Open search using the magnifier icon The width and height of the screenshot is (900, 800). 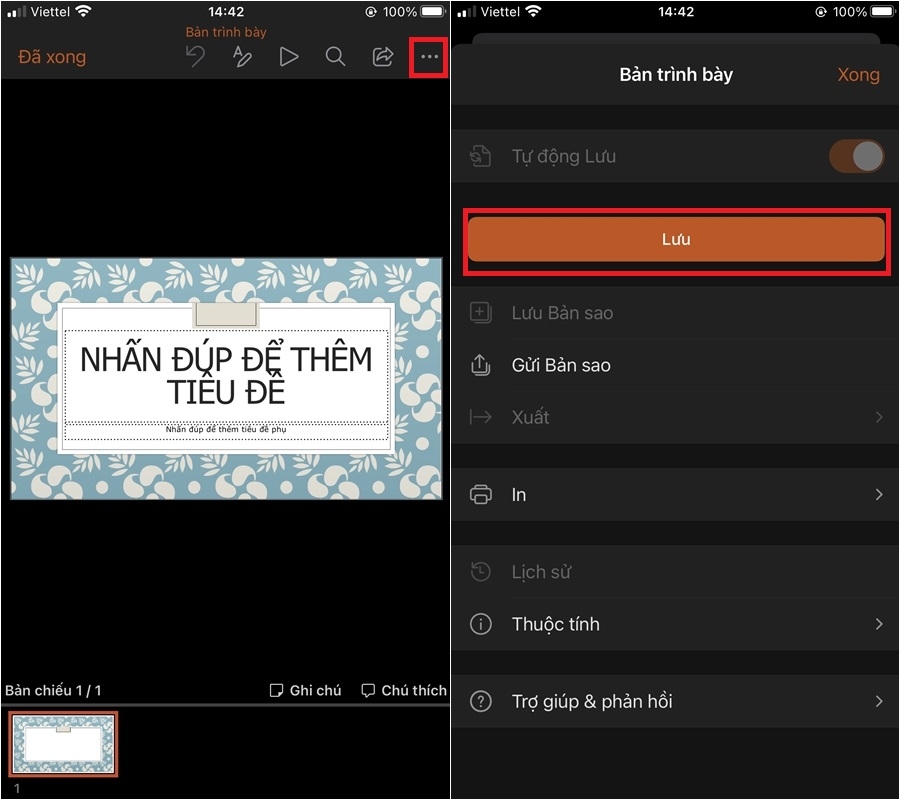[335, 57]
